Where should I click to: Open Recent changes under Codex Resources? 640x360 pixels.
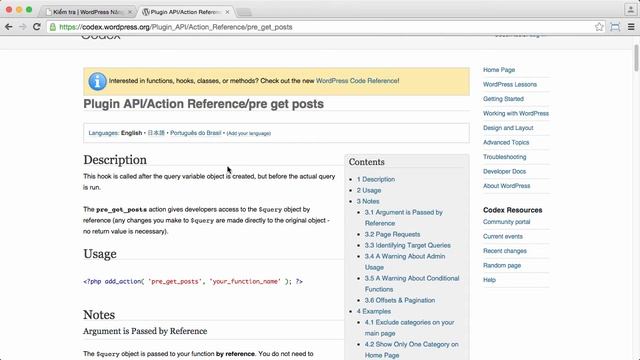click(505, 251)
